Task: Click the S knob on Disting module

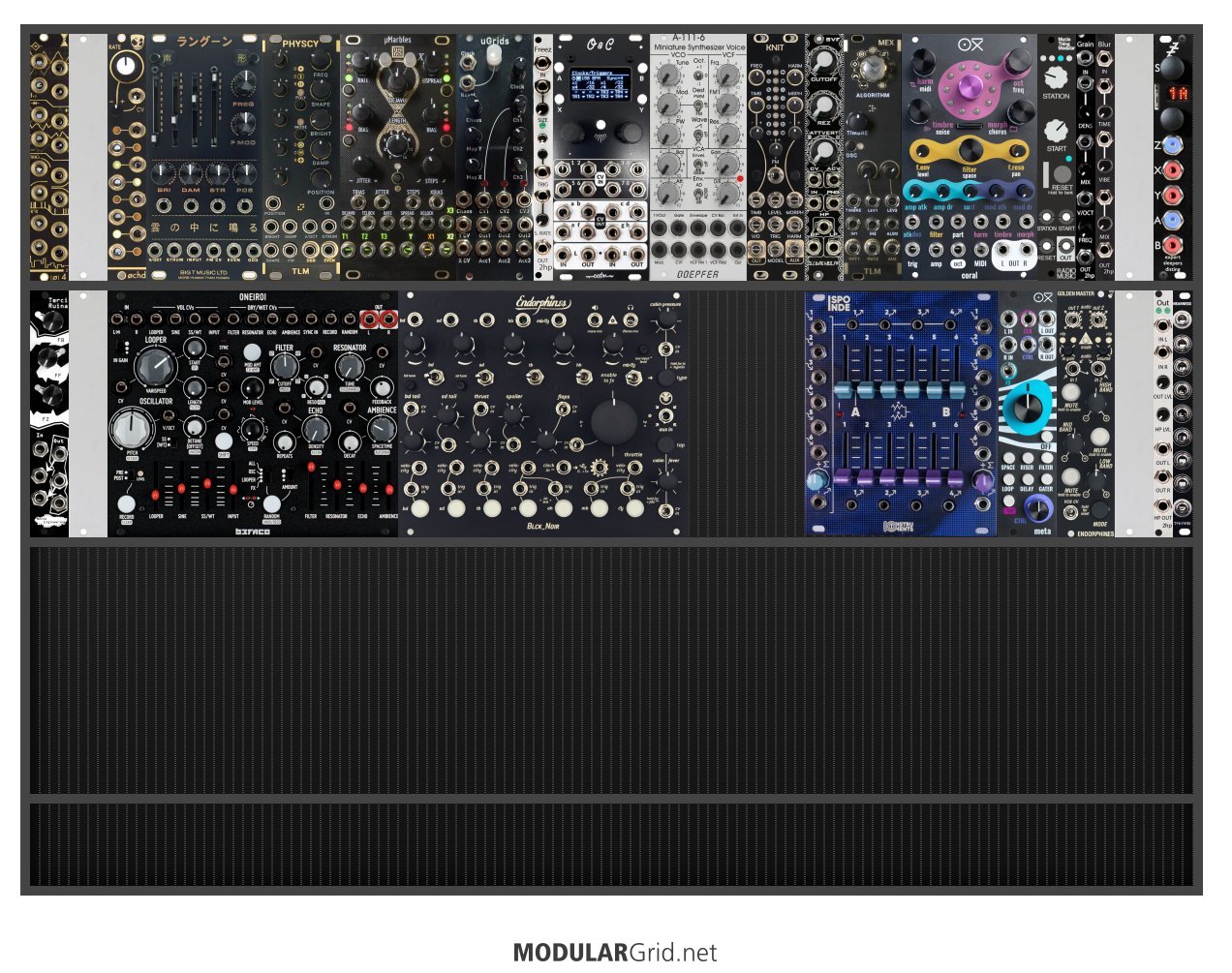Action: point(1171,70)
